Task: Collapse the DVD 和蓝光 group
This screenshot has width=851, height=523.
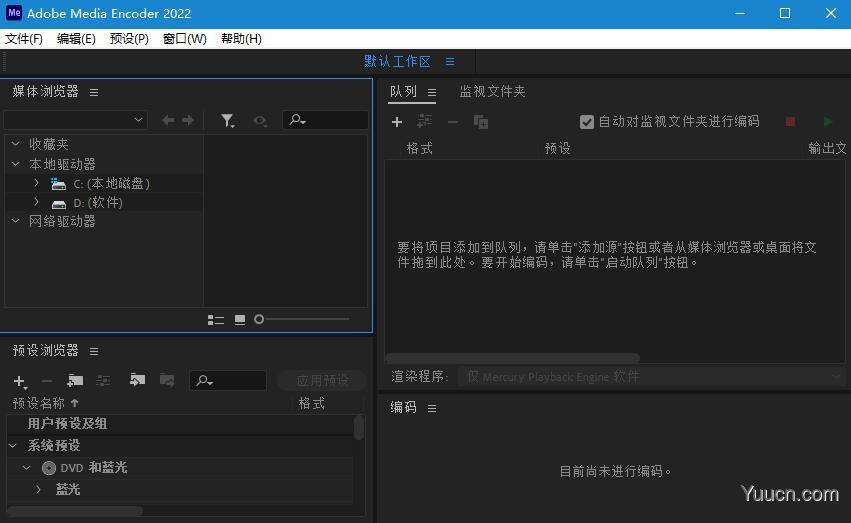Action: (26, 467)
